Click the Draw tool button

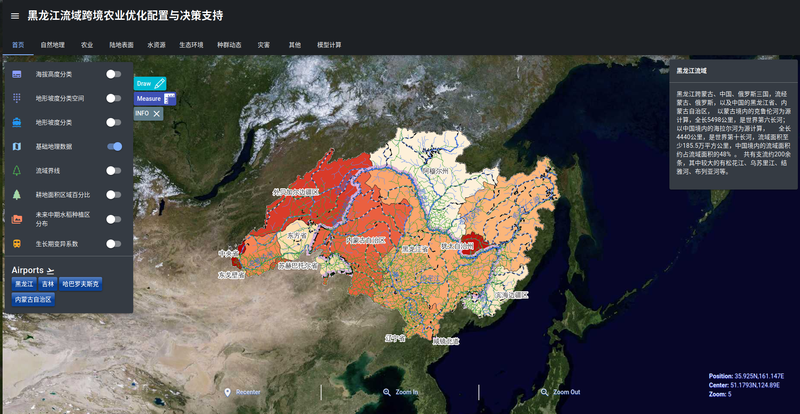coord(150,84)
